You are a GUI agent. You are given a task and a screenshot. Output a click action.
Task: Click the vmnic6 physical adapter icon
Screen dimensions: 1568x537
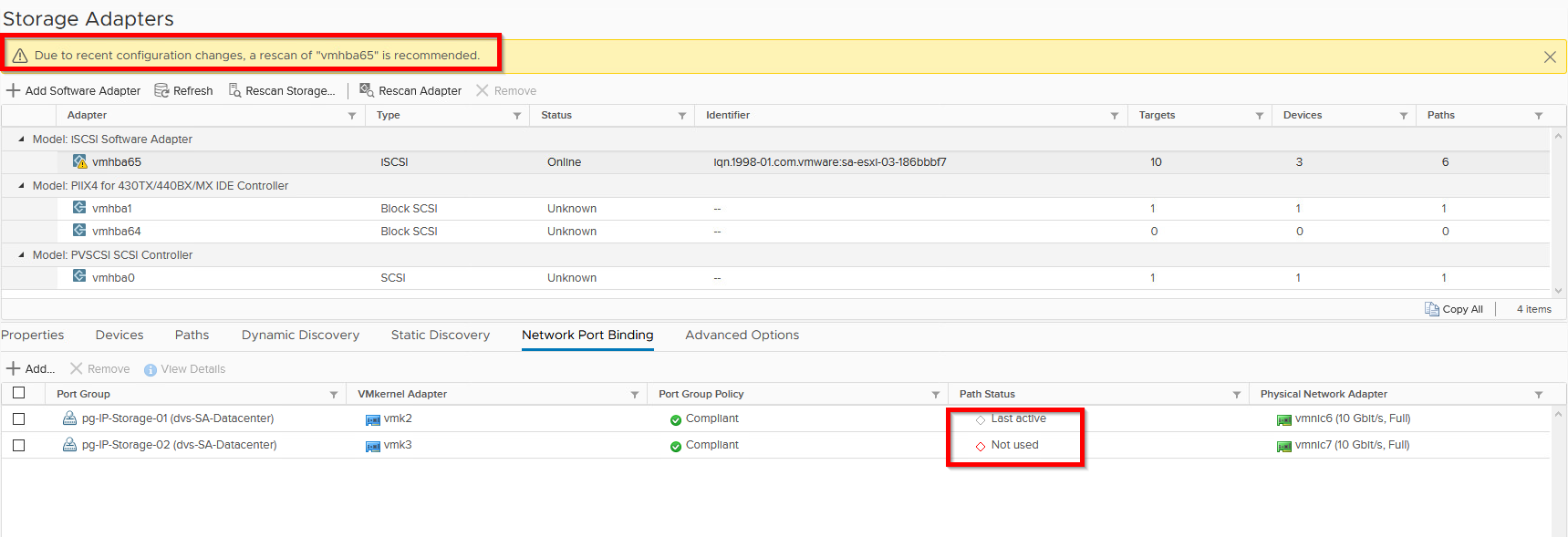tap(1284, 420)
